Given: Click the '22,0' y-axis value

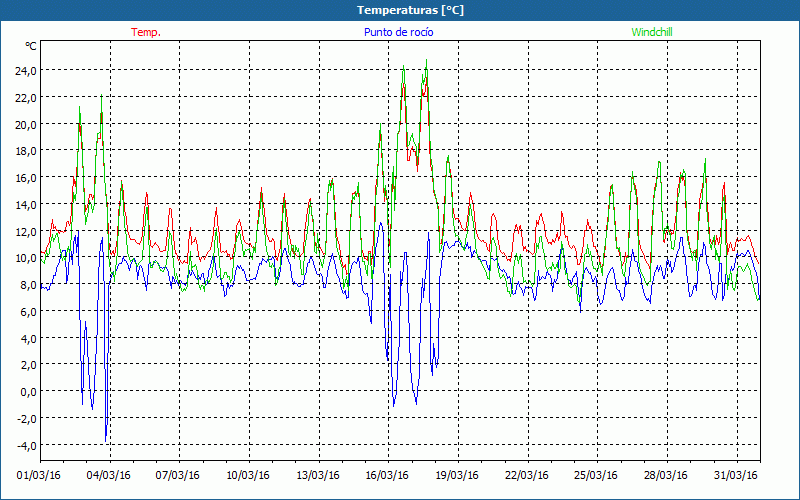Looking at the screenshot, I should (x=26, y=98).
